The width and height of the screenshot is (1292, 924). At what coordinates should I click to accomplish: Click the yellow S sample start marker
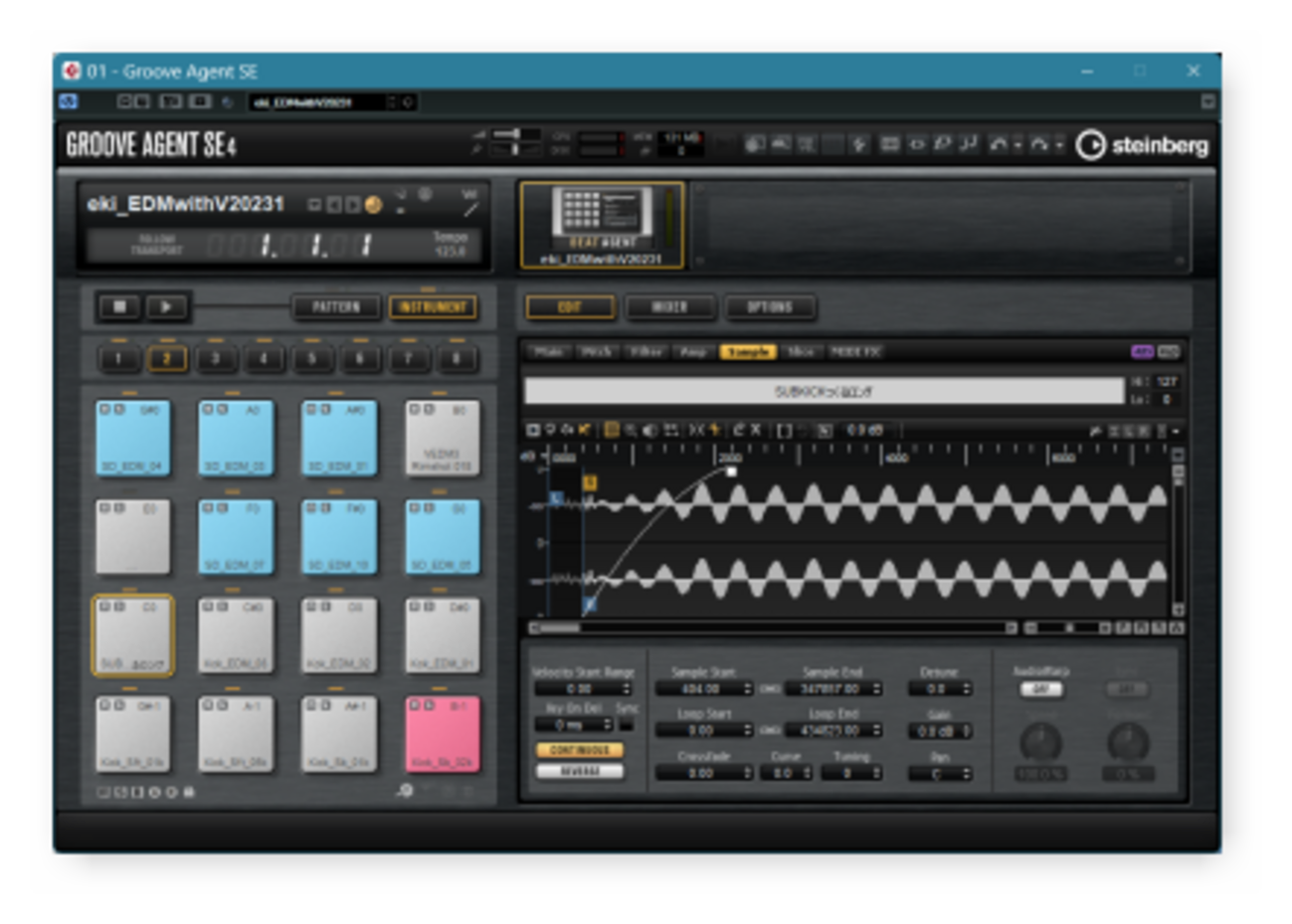coord(589,482)
